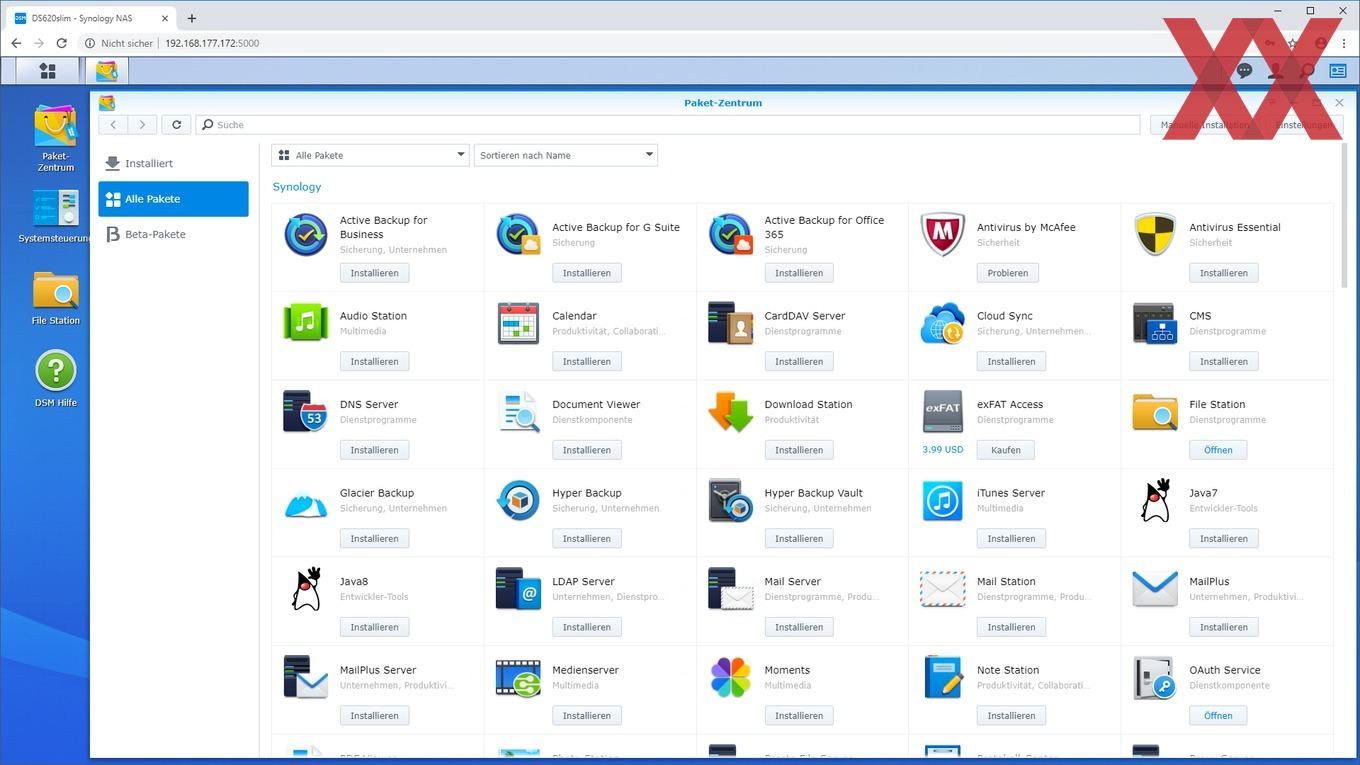Viewport: 1360px width, 765px height.
Task: Open Document Viewer package title
Action: pyautogui.click(x=596, y=405)
